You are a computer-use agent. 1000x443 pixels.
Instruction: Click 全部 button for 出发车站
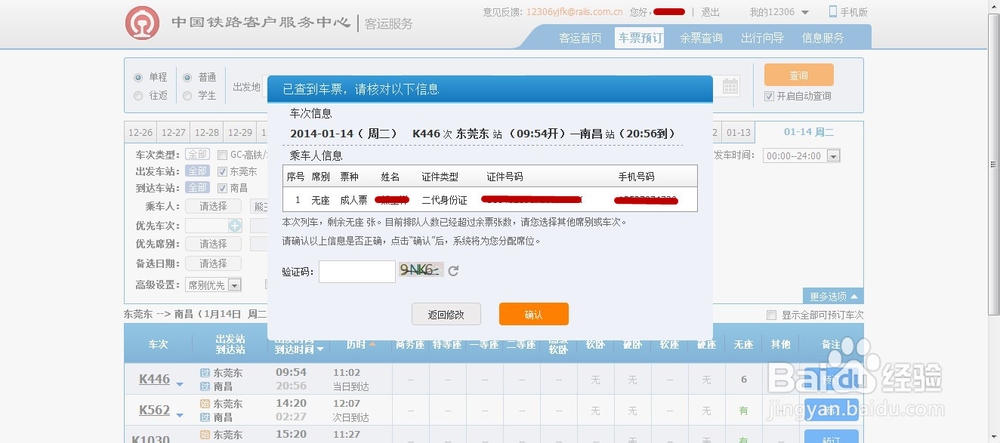click(197, 171)
